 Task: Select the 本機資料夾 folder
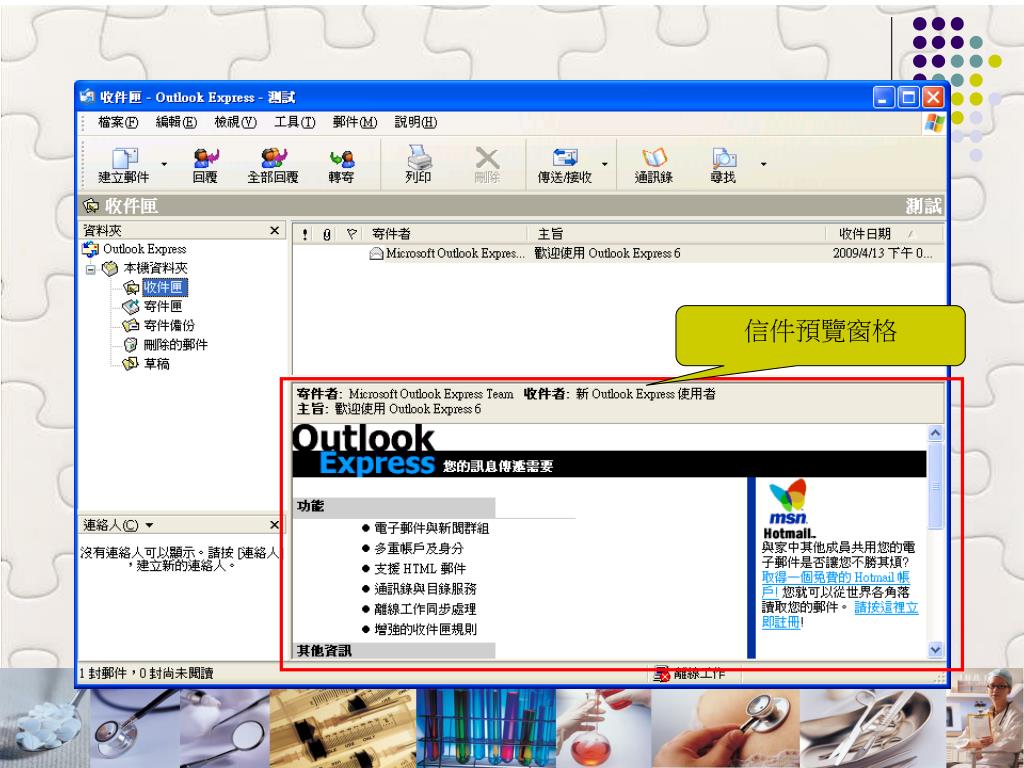(x=155, y=268)
